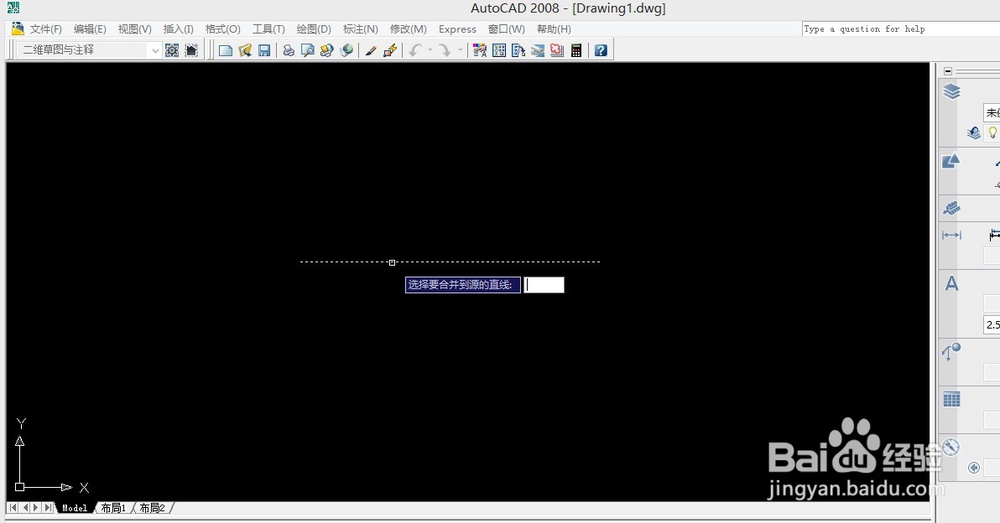Click the Undo arrow
This screenshot has height=523, width=1000.
[x=415, y=50]
